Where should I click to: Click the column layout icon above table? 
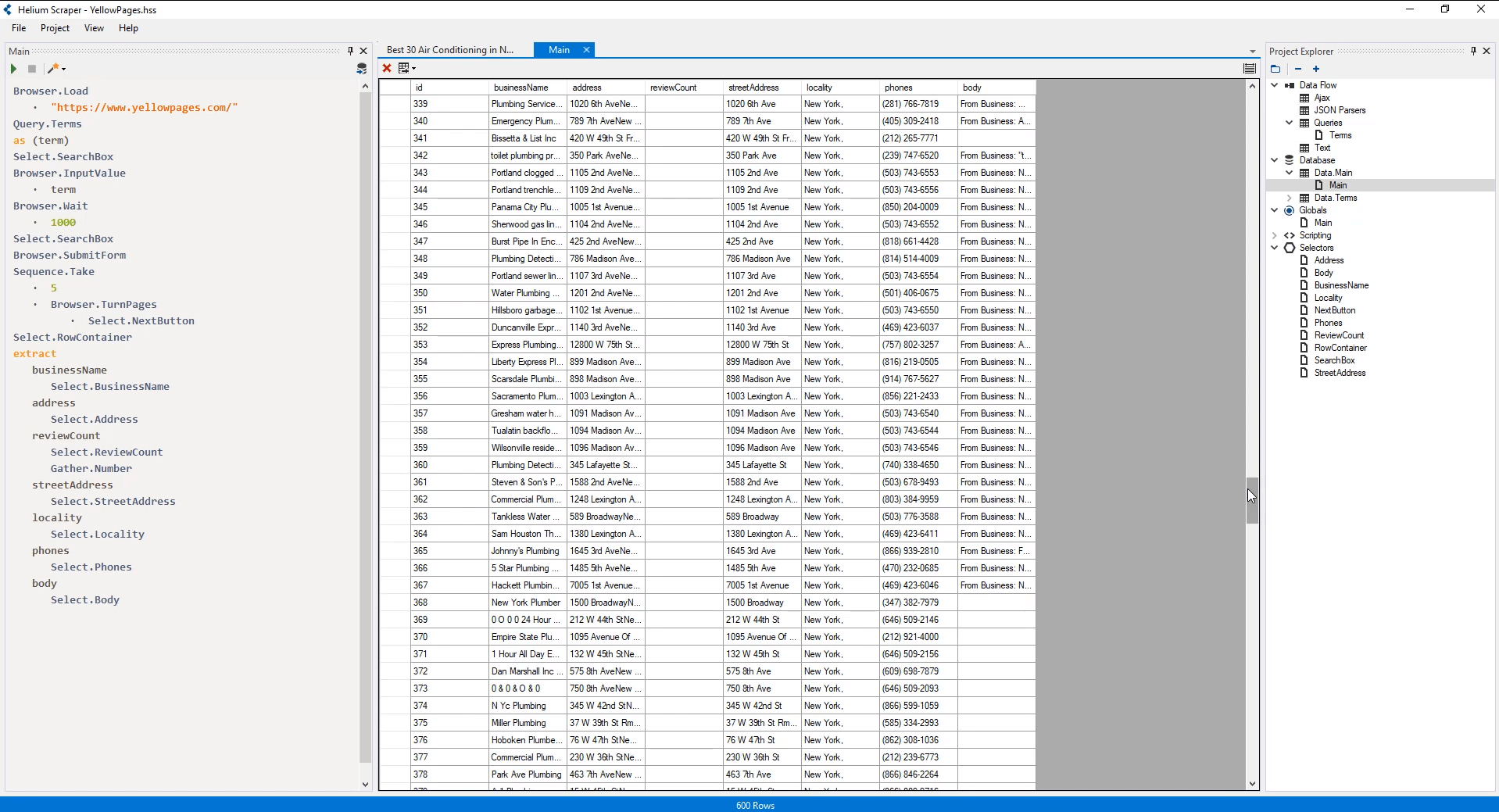(1249, 68)
